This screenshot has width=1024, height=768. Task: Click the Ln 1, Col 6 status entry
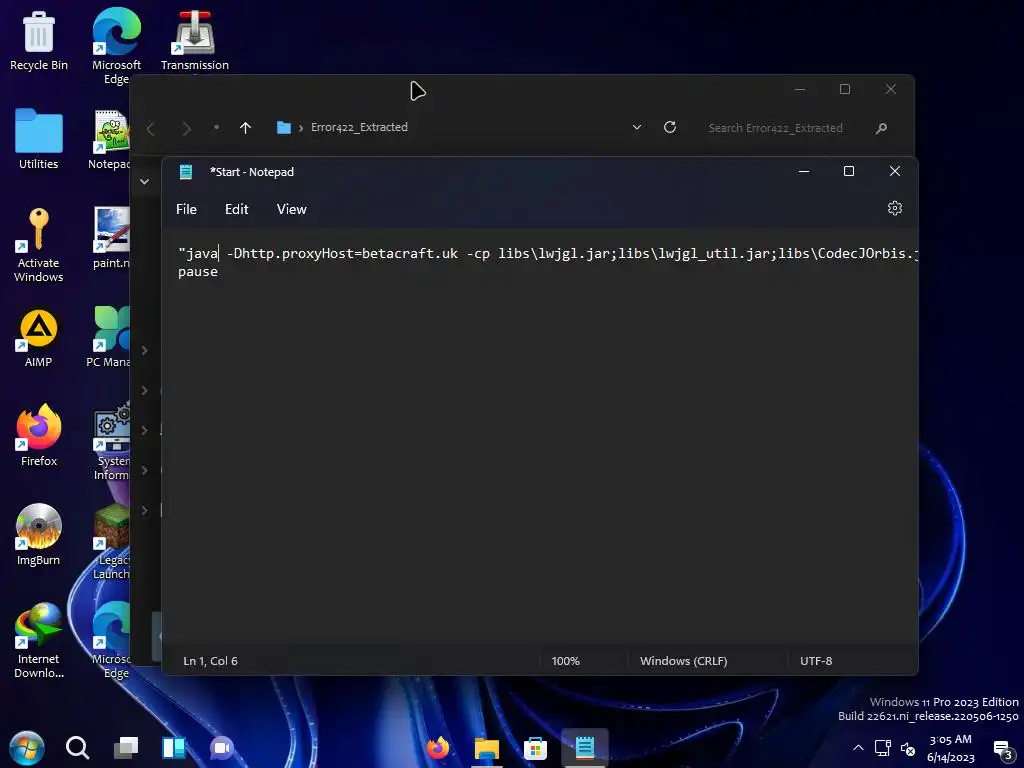point(210,661)
